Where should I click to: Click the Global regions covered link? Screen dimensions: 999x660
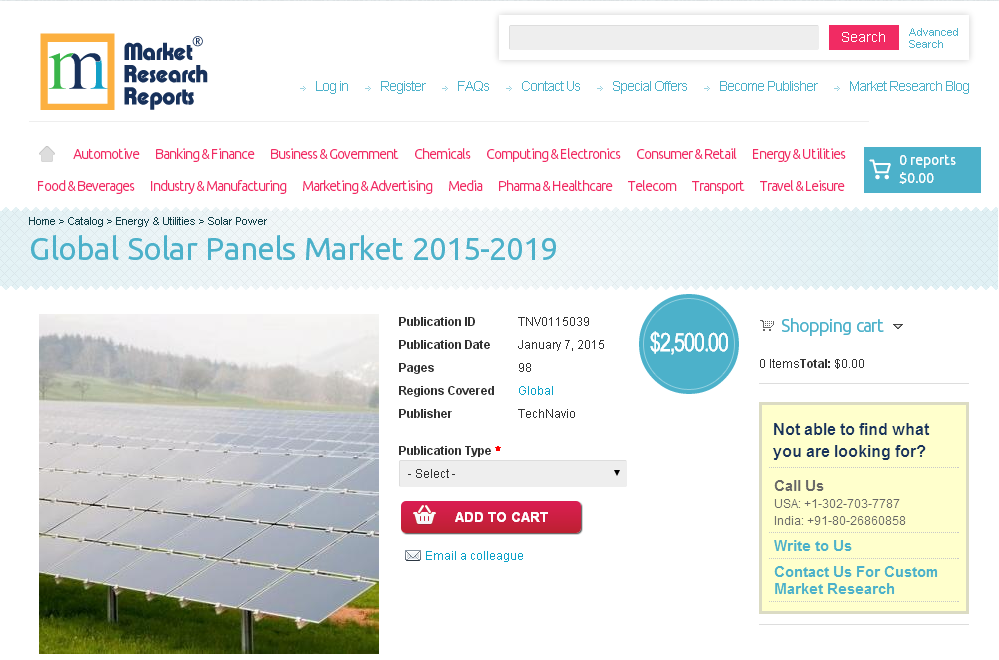click(535, 390)
